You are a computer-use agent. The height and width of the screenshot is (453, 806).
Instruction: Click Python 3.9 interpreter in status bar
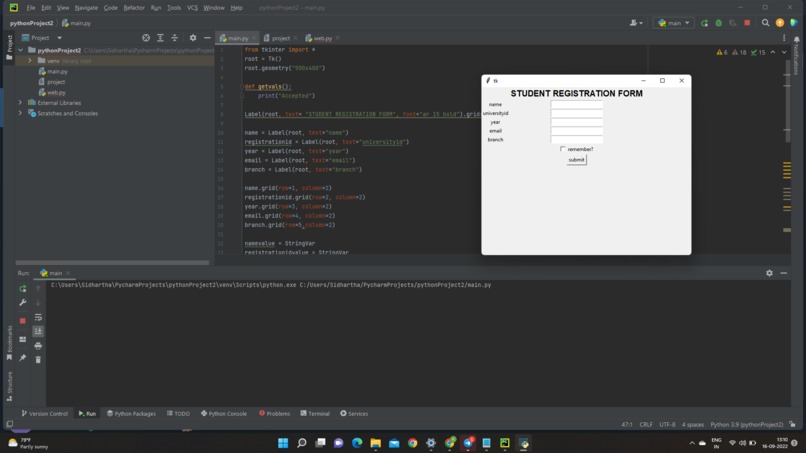(x=746, y=425)
